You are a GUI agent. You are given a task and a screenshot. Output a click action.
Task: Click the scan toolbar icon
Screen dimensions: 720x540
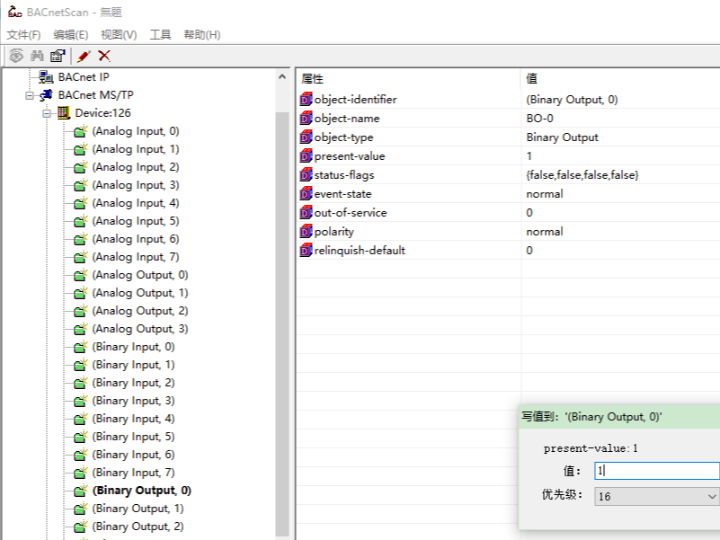point(16,56)
